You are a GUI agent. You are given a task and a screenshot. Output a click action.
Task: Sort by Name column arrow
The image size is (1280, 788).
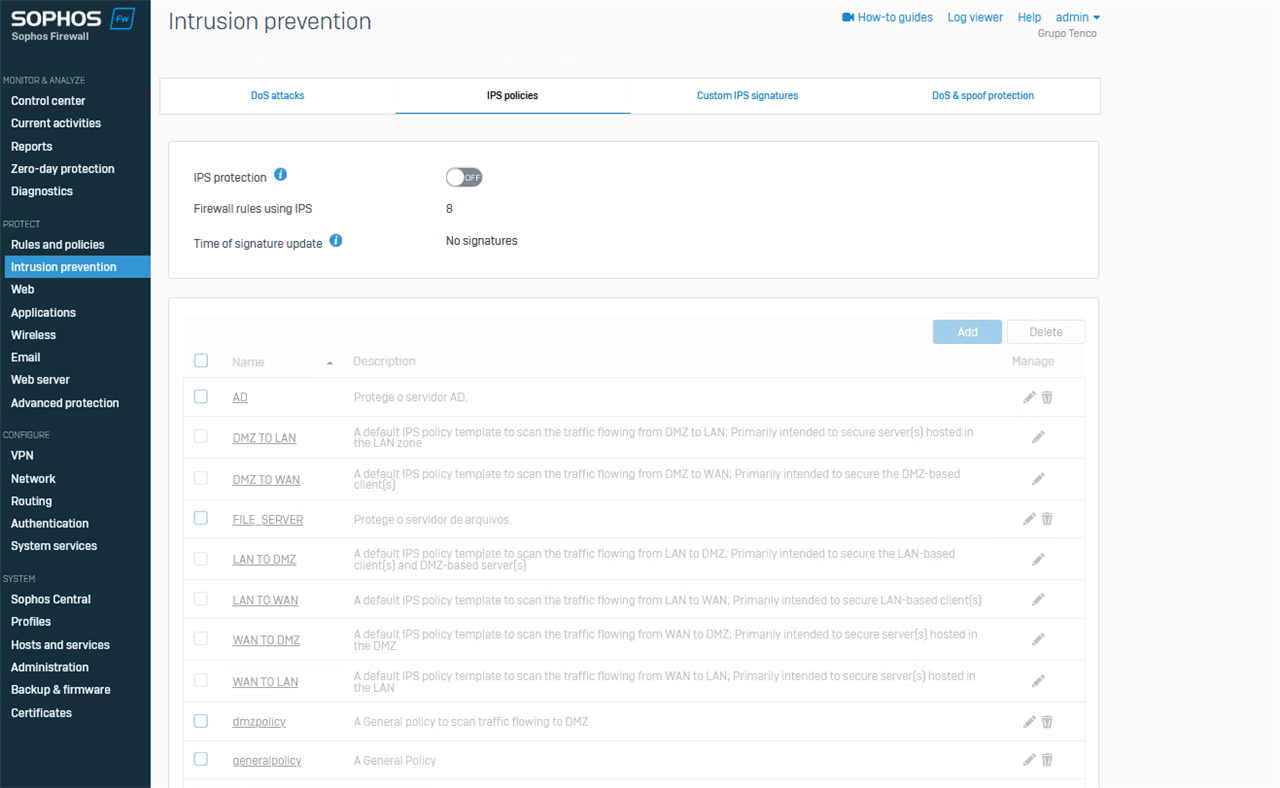click(x=329, y=363)
